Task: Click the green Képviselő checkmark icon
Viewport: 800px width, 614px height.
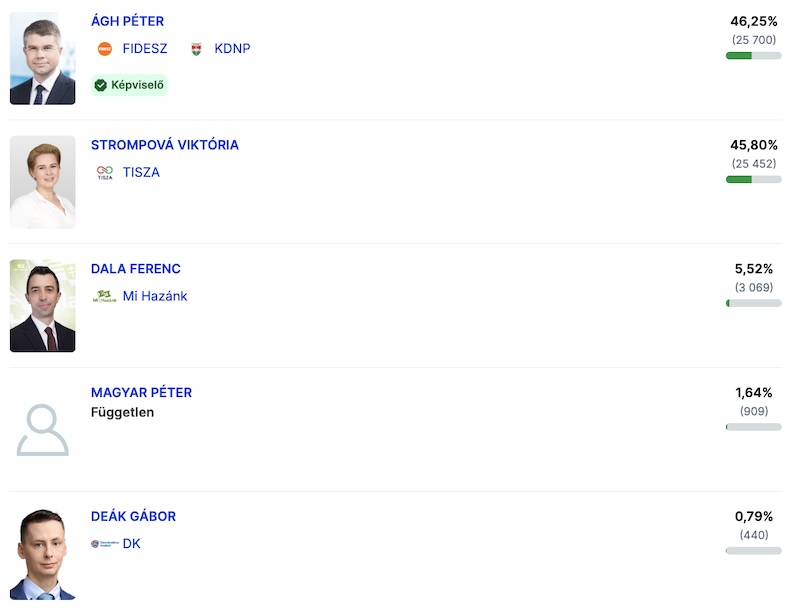Action: (x=100, y=85)
